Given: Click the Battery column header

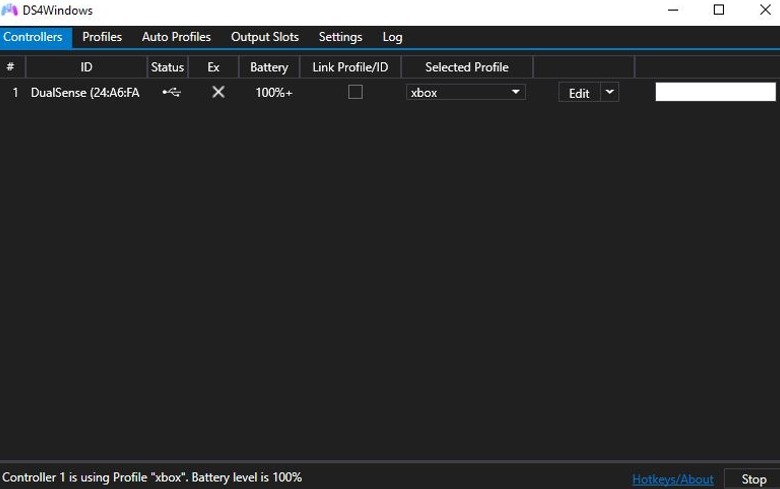Looking at the screenshot, I should (269, 67).
